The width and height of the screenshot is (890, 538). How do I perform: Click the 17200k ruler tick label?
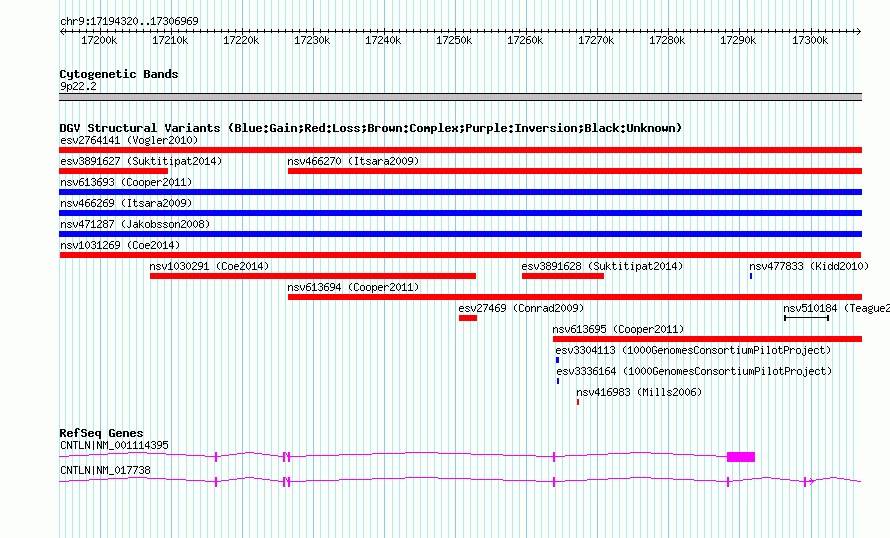point(99,40)
